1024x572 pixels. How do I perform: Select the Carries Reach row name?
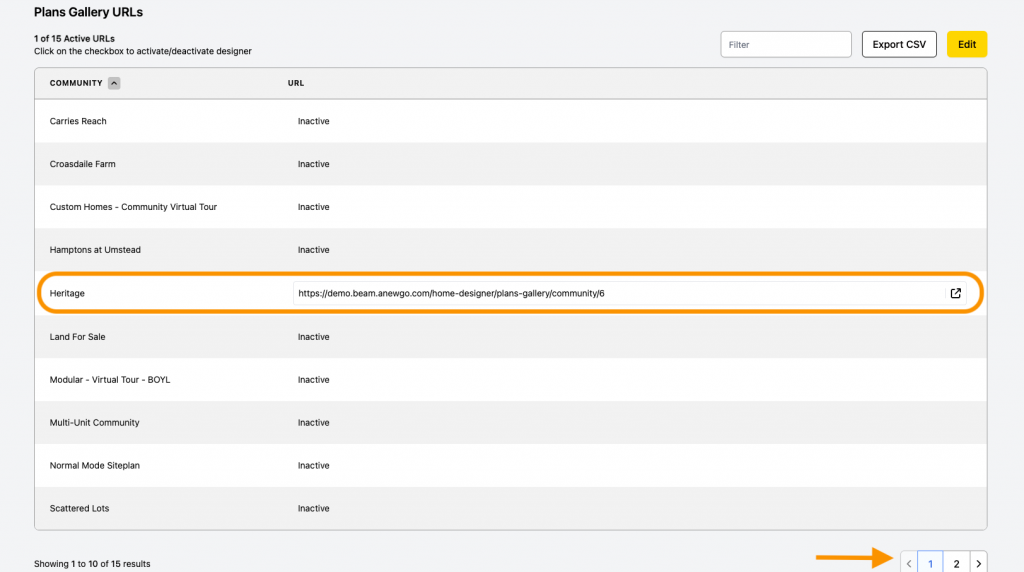tap(78, 121)
